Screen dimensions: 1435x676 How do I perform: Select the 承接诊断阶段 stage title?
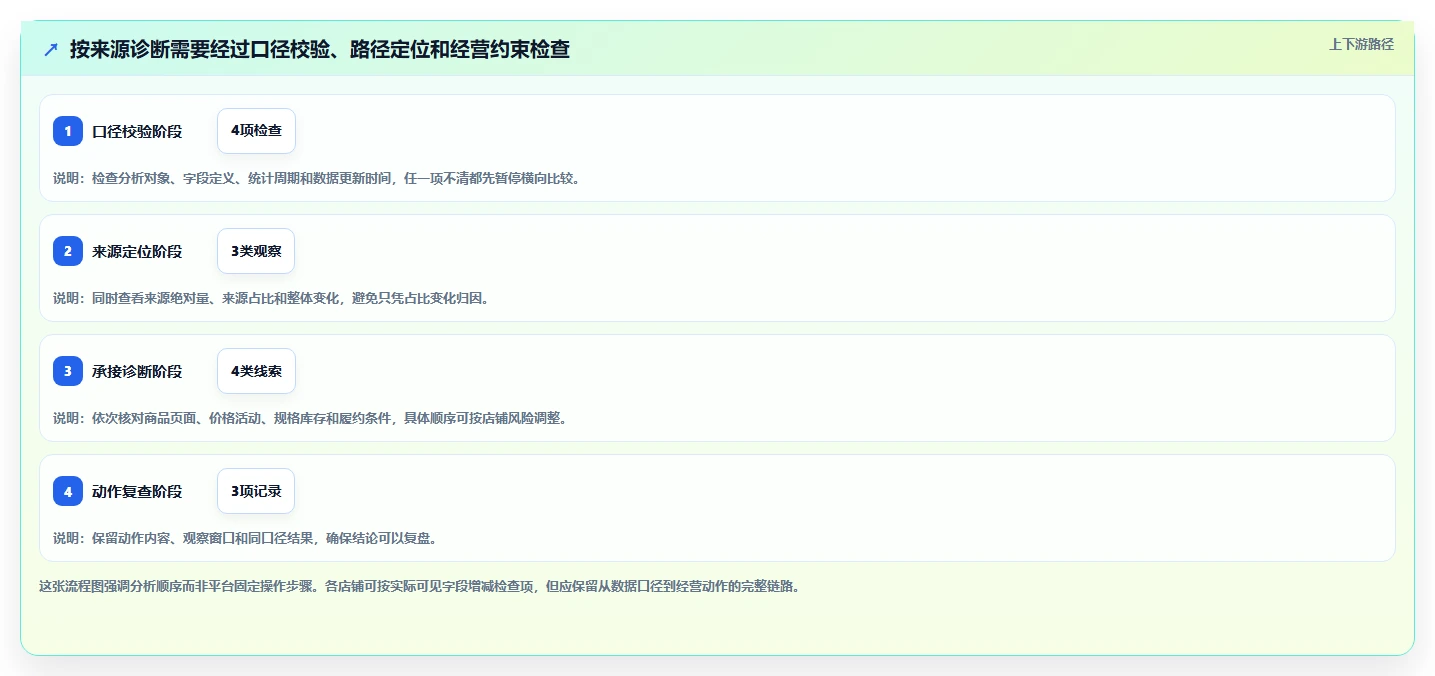137,371
